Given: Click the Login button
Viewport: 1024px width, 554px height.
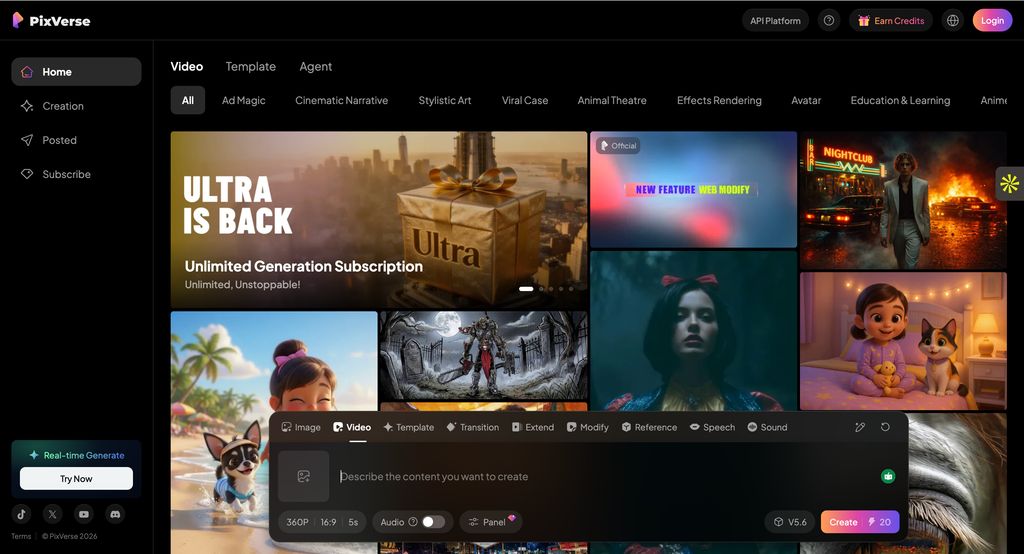Looking at the screenshot, I should point(992,20).
